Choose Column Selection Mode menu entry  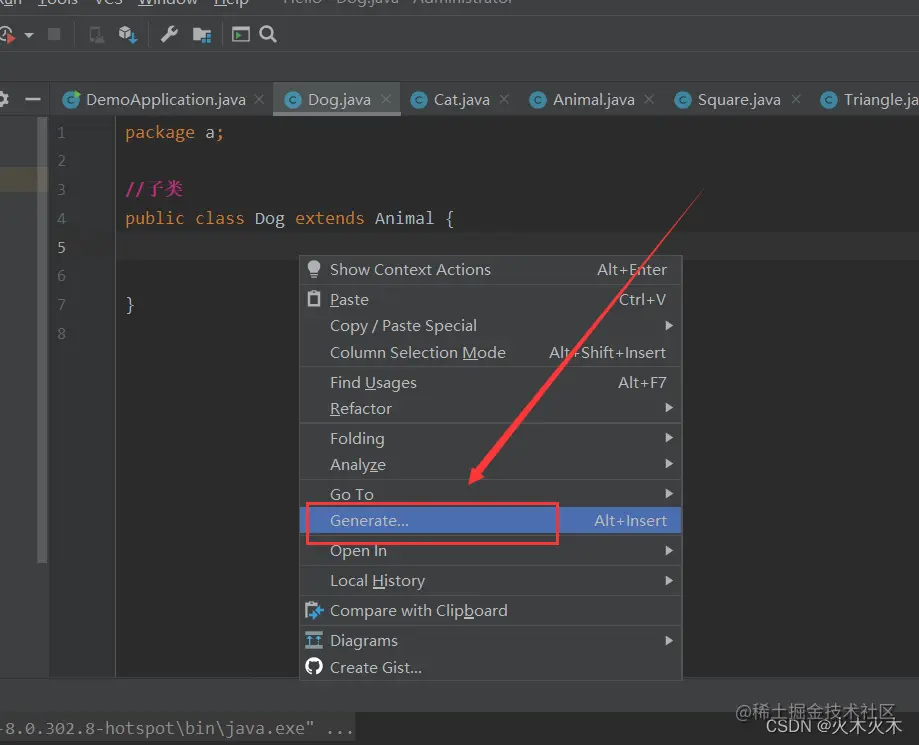pos(491,352)
